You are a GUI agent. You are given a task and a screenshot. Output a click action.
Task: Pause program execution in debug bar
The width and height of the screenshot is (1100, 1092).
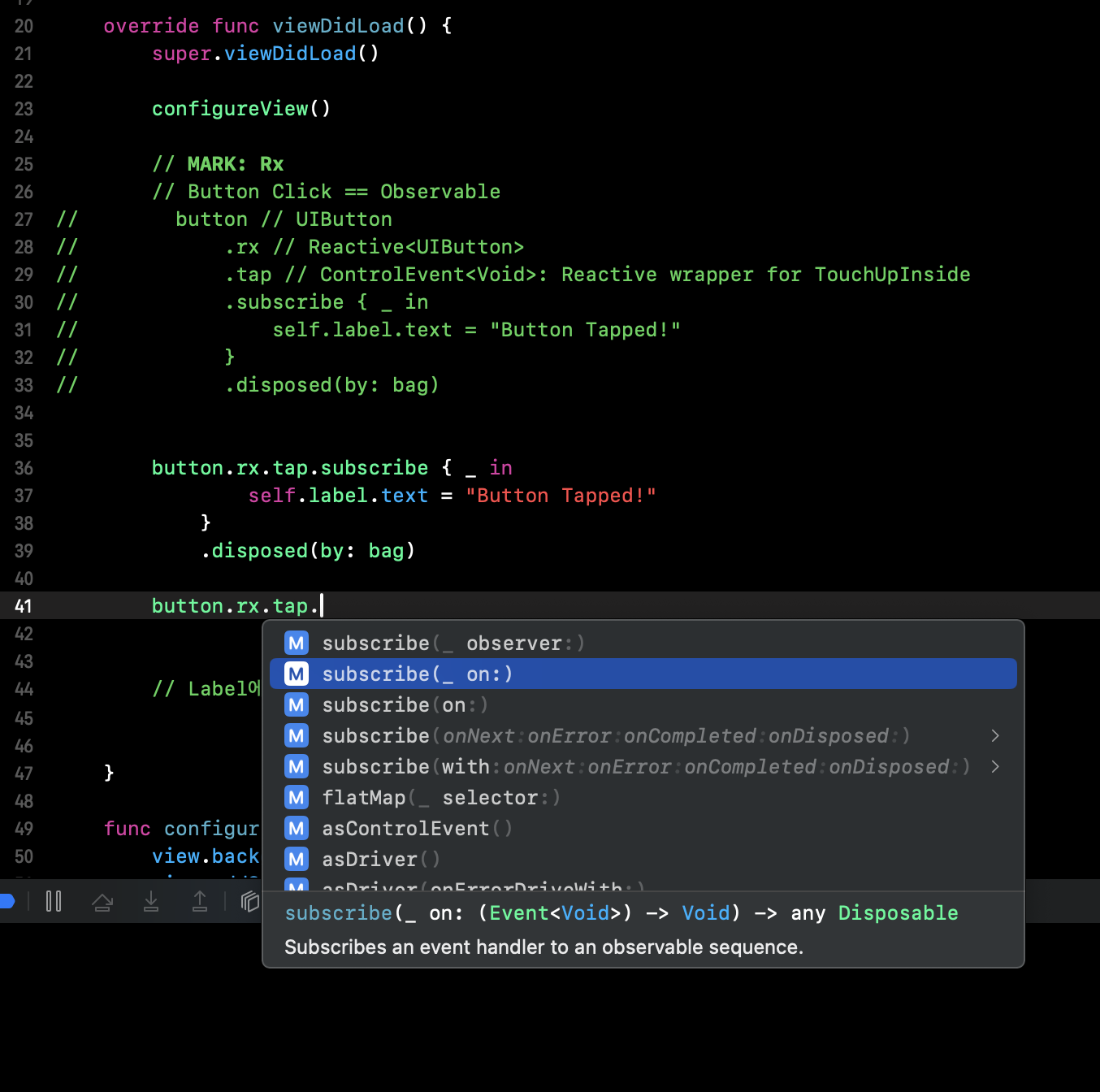point(54,900)
